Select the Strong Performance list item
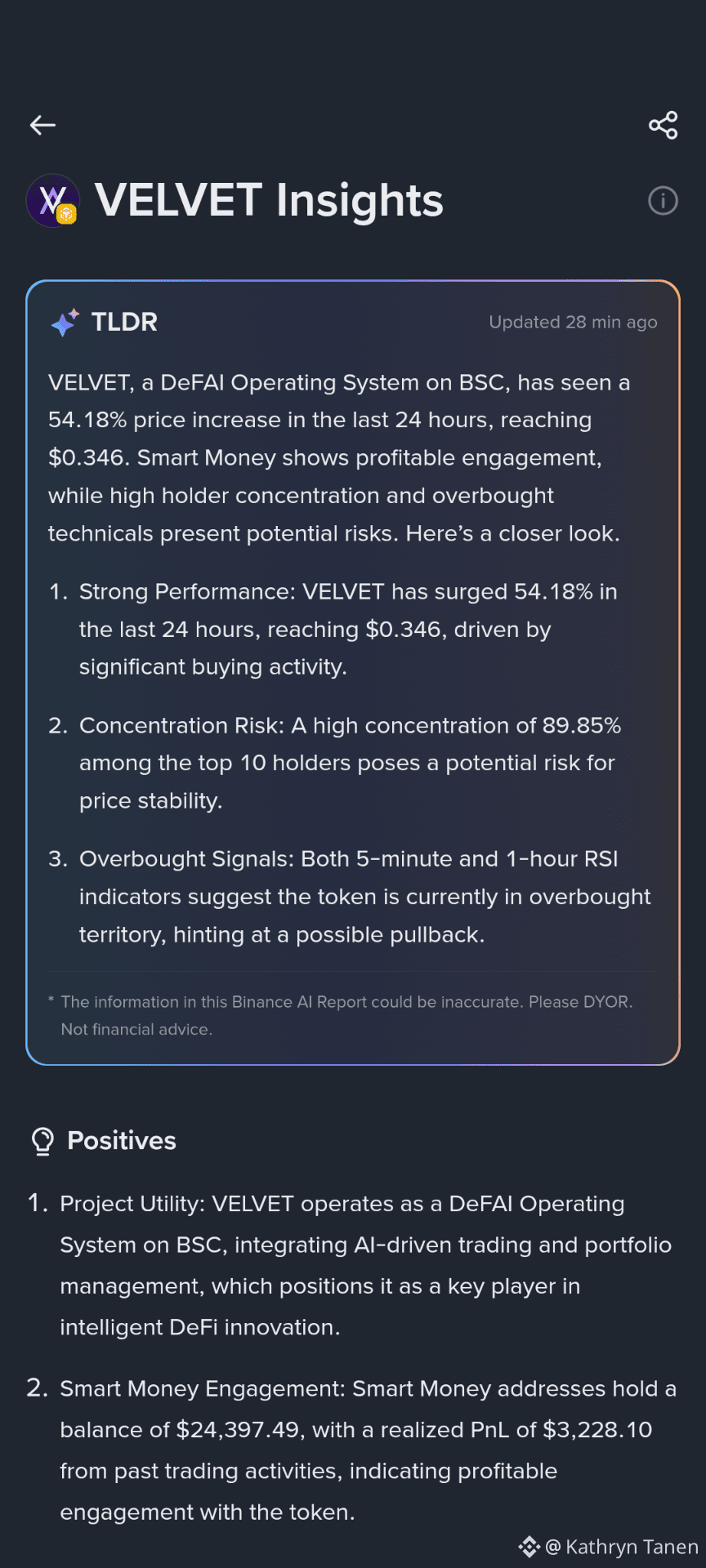The width and height of the screenshot is (706, 1568). pyautogui.click(x=333, y=629)
